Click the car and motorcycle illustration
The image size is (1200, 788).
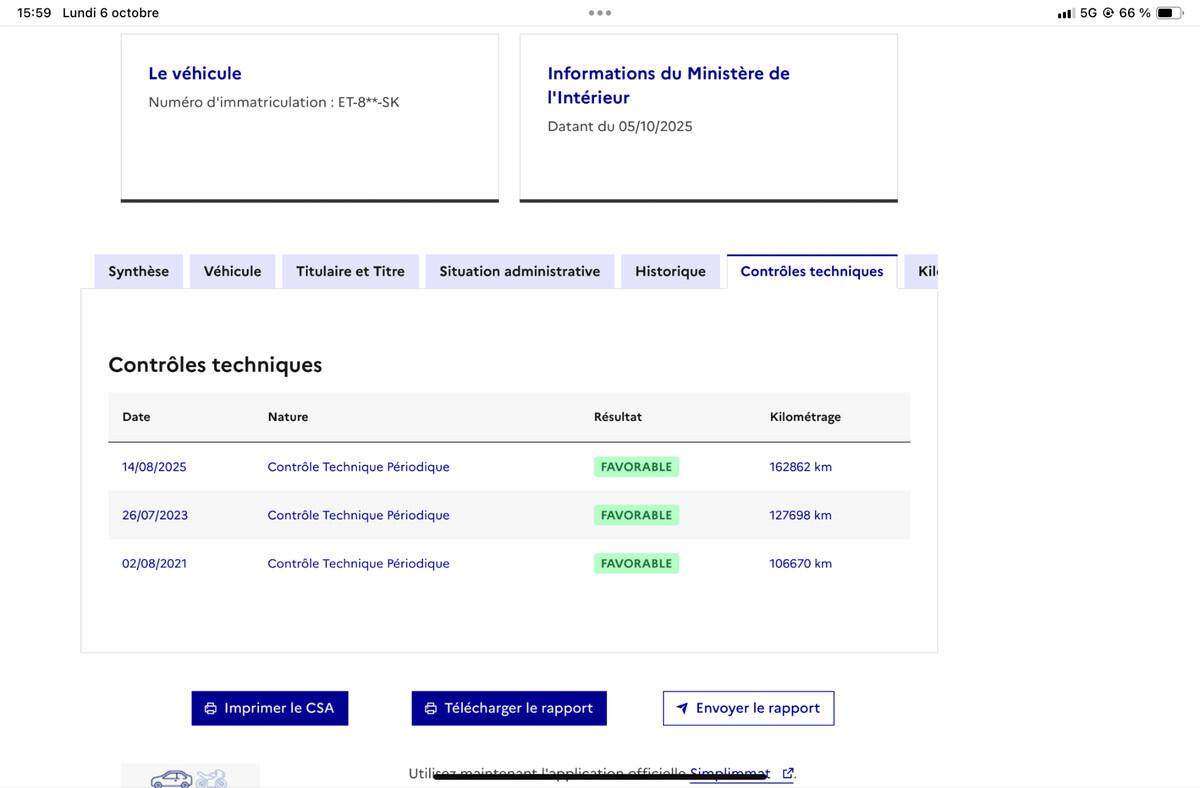coord(189,777)
